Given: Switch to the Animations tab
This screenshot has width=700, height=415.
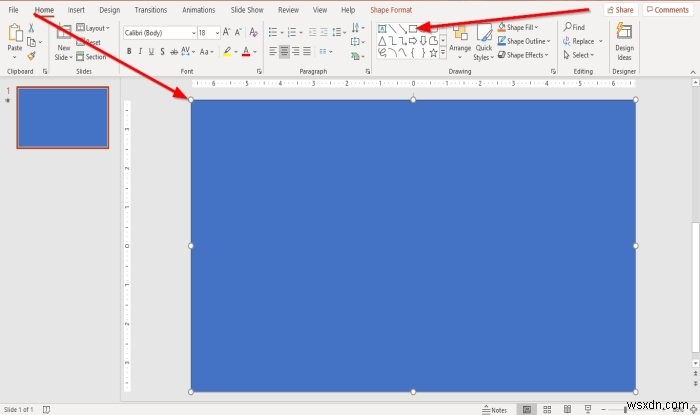Looking at the screenshot, I should click(x=199, y=10).
